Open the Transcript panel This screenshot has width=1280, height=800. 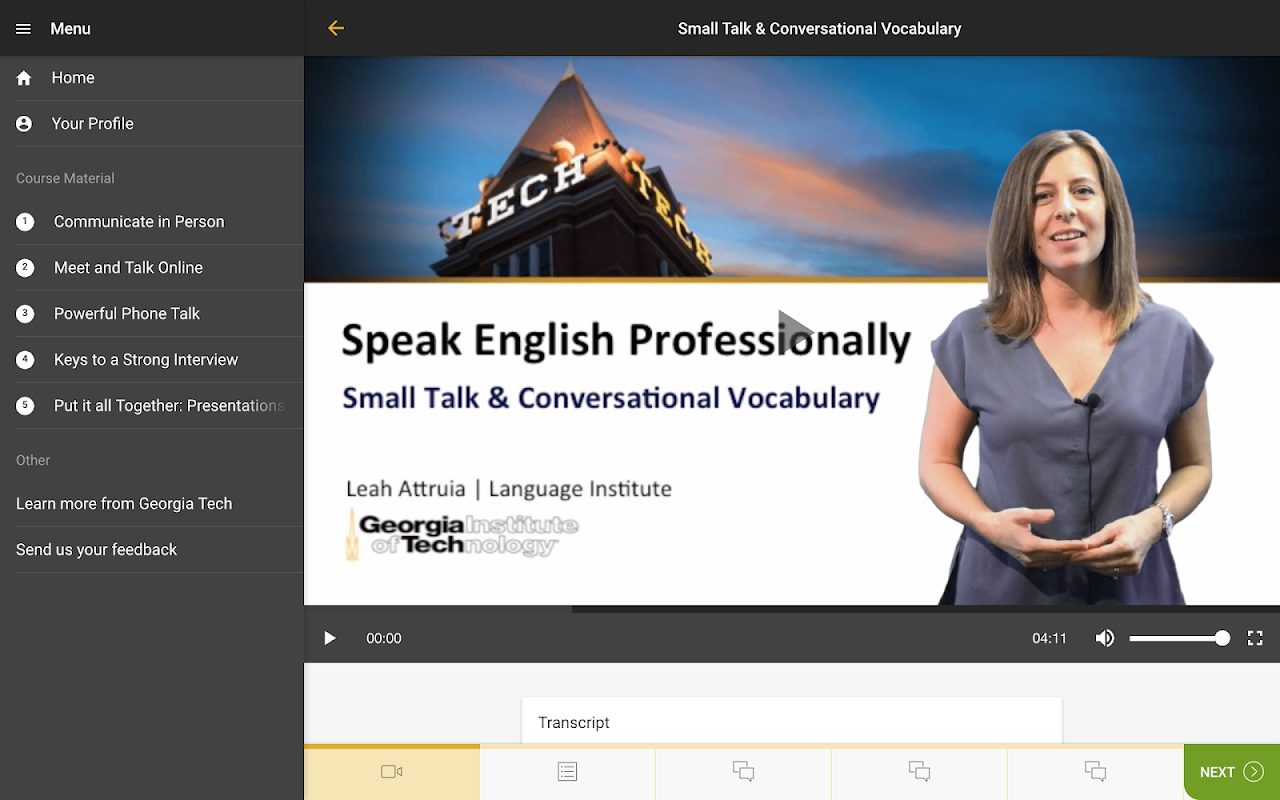click(x=792, y=721)
